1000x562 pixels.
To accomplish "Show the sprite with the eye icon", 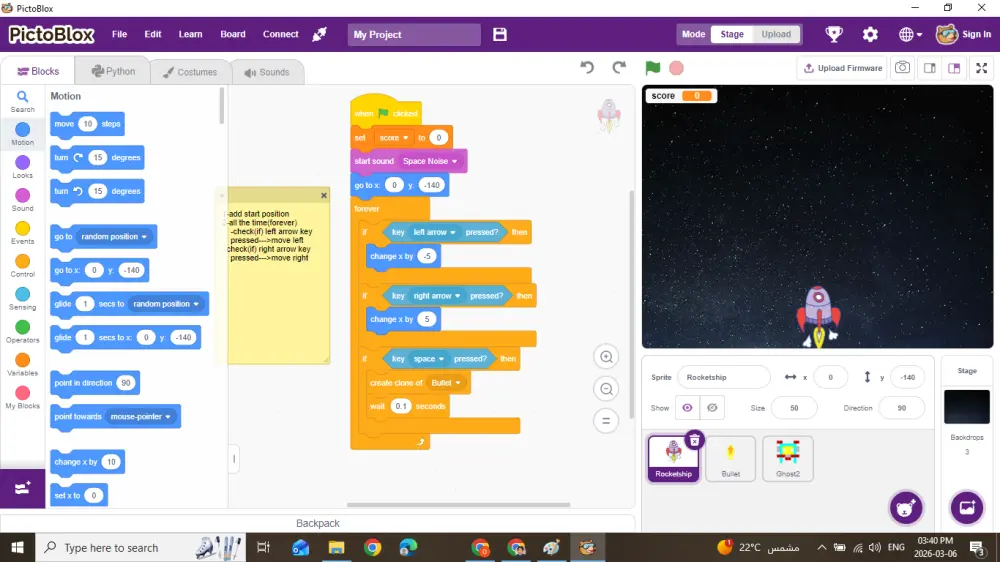I will coord(687,408).
